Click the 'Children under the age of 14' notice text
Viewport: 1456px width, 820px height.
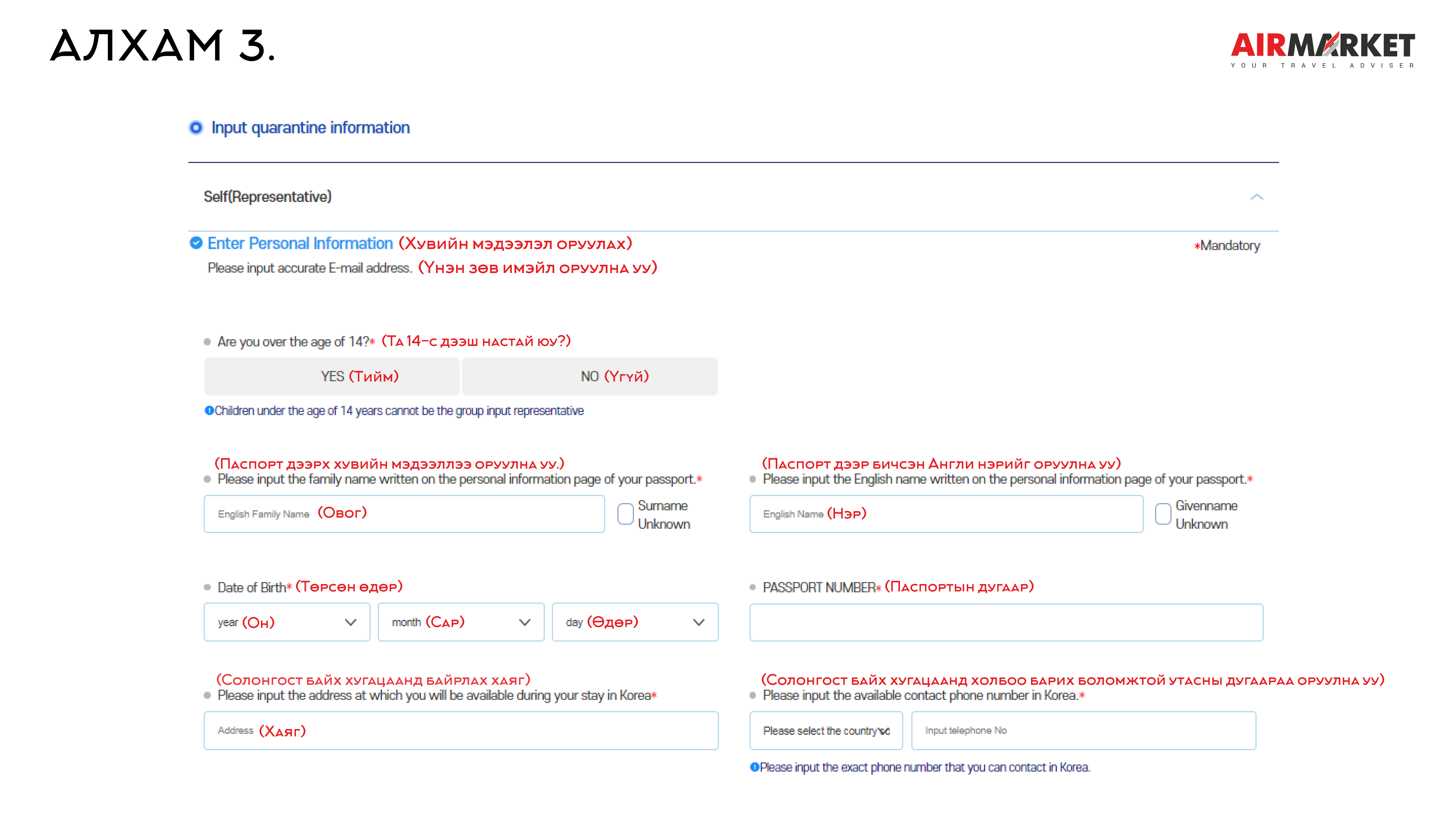(x=399, y=411)
